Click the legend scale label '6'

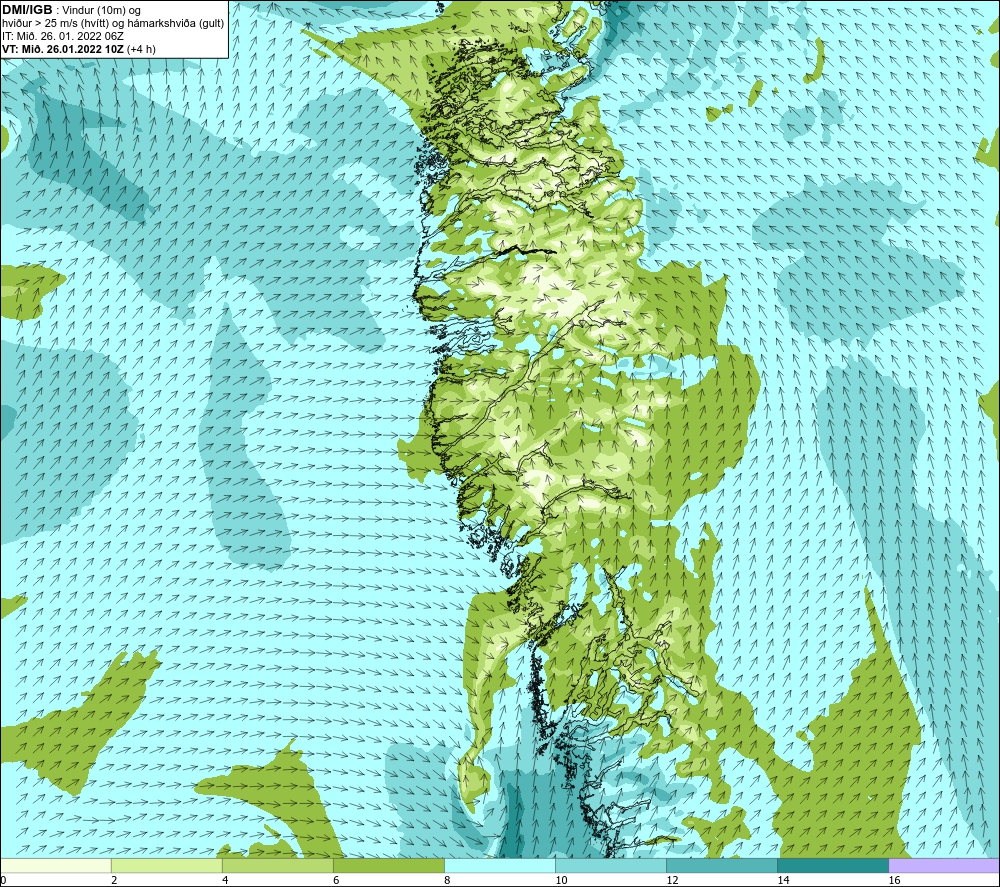coord(336,880)
